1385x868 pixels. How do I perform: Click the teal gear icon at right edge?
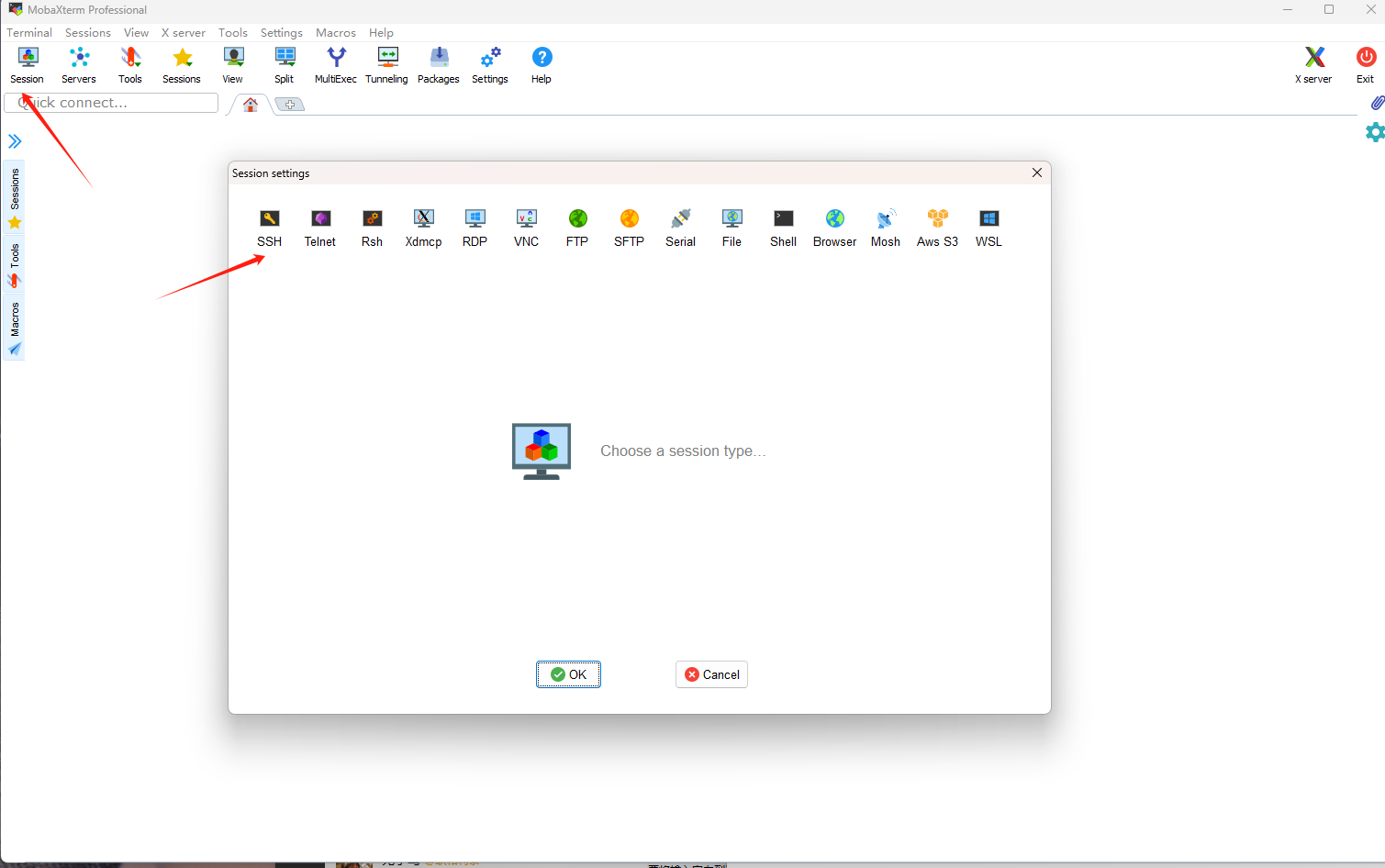coord(1375,132)
